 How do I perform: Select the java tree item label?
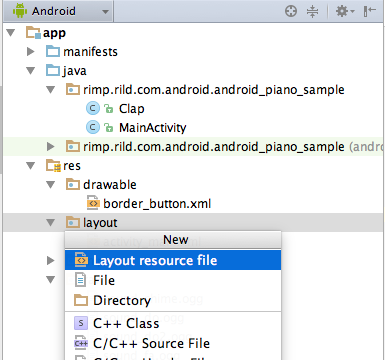tap(74, 71)
